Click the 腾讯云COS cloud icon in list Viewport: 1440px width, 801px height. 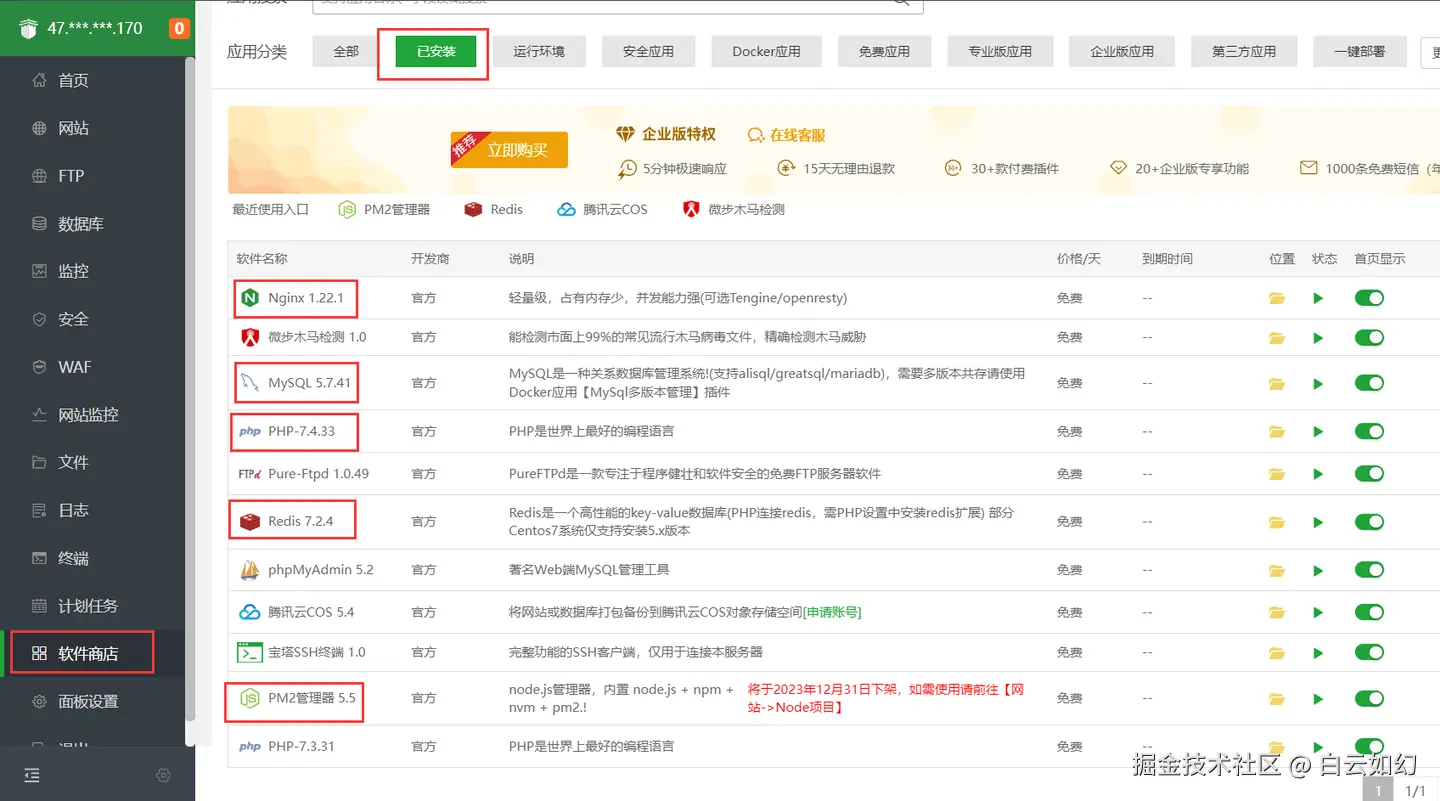pyautogui.click(x=249, y=612)
